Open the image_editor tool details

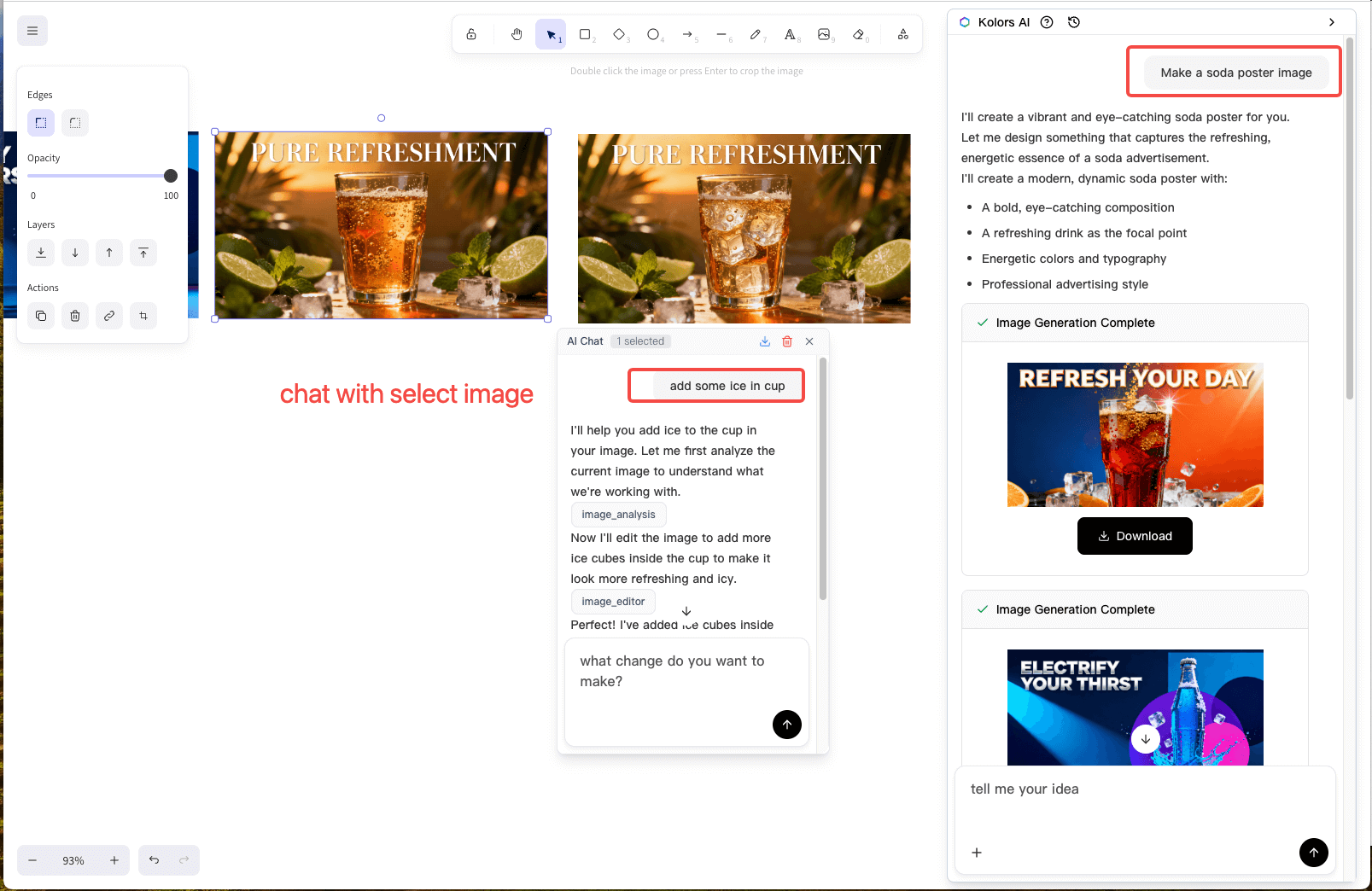coord(613,602)
